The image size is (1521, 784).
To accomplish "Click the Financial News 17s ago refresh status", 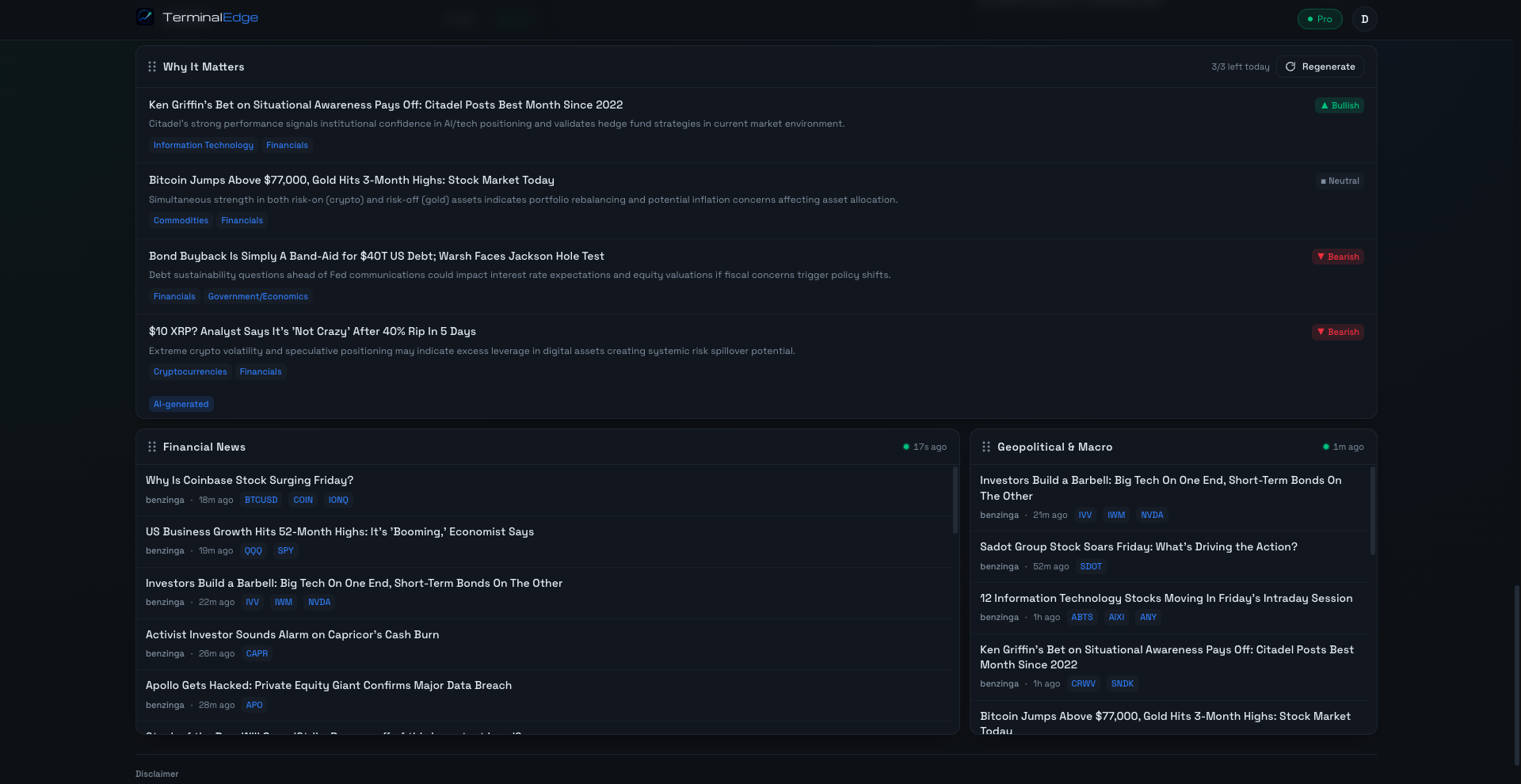I will coord(924,447).
